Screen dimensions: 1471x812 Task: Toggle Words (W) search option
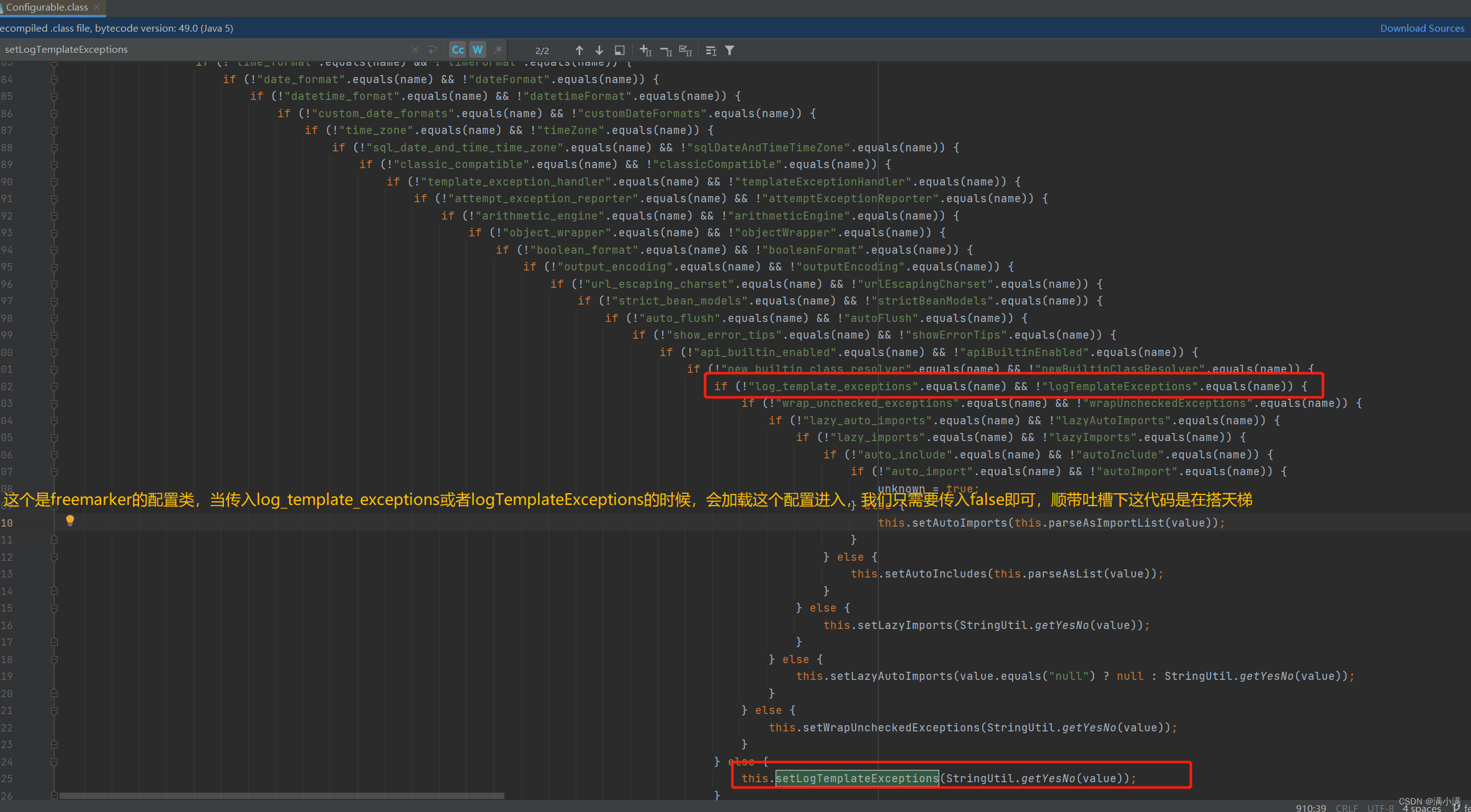(478, 50)
